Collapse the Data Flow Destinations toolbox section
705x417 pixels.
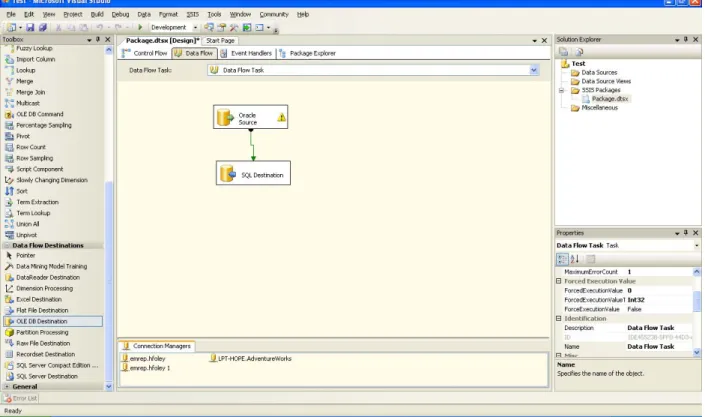[7, 246]
